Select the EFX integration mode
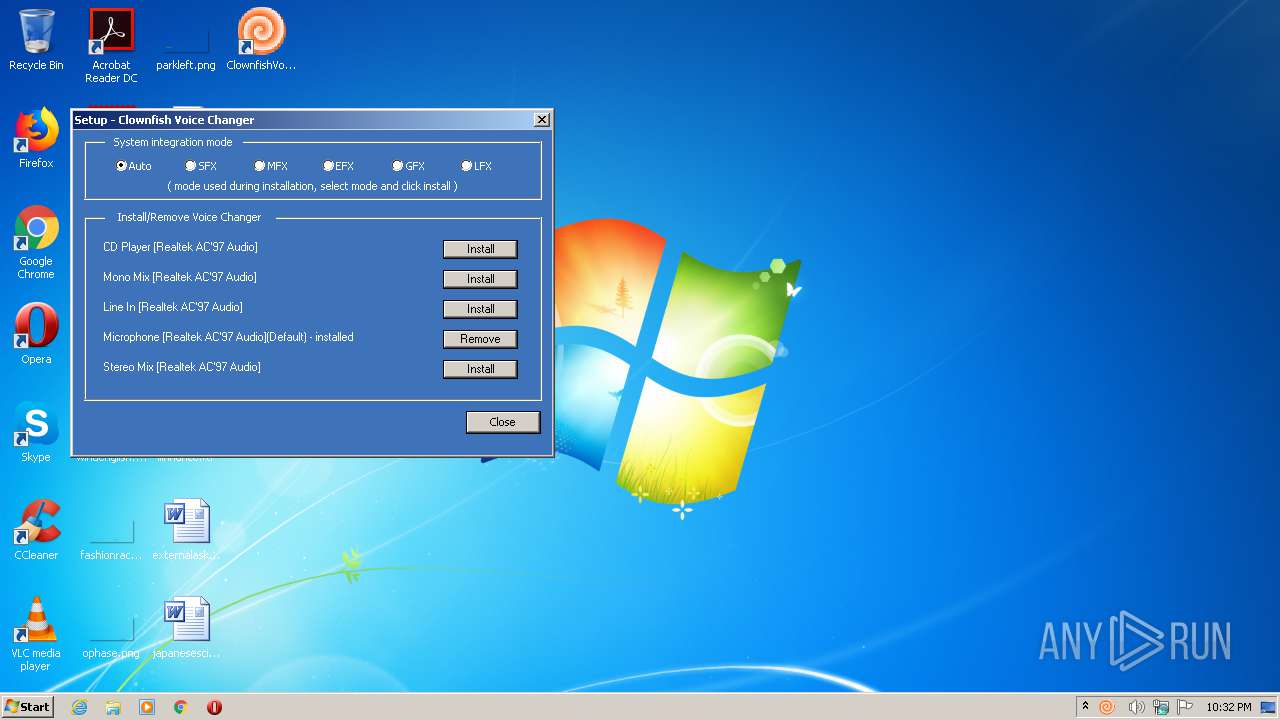1280x720 pixels. click(x=339, y=166)
